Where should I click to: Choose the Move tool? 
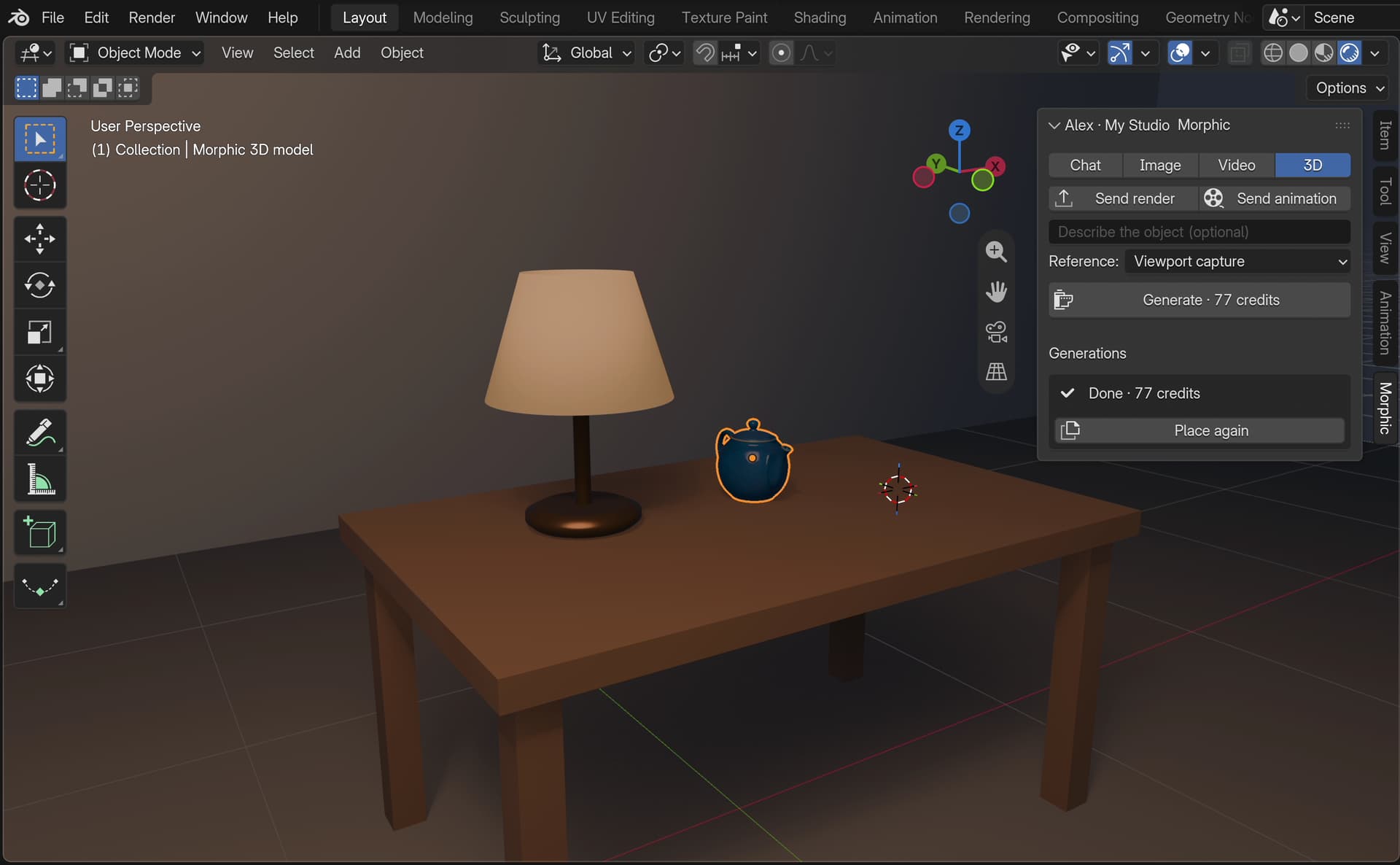40,238
